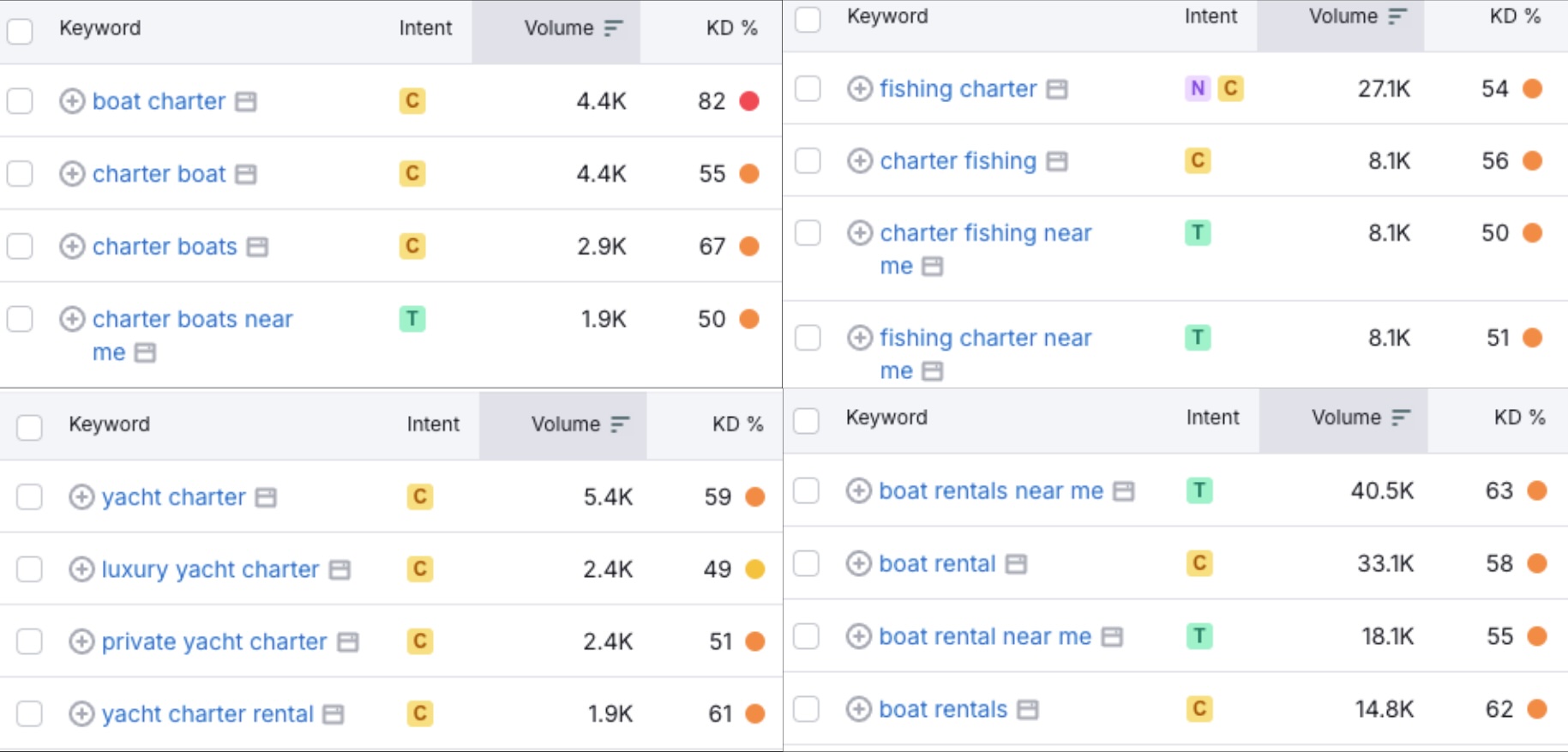Open the SERP icon next to boat rentals near me
Image resolution: width=1568 pixels, height=752 pixels.
click(1123, 491)
